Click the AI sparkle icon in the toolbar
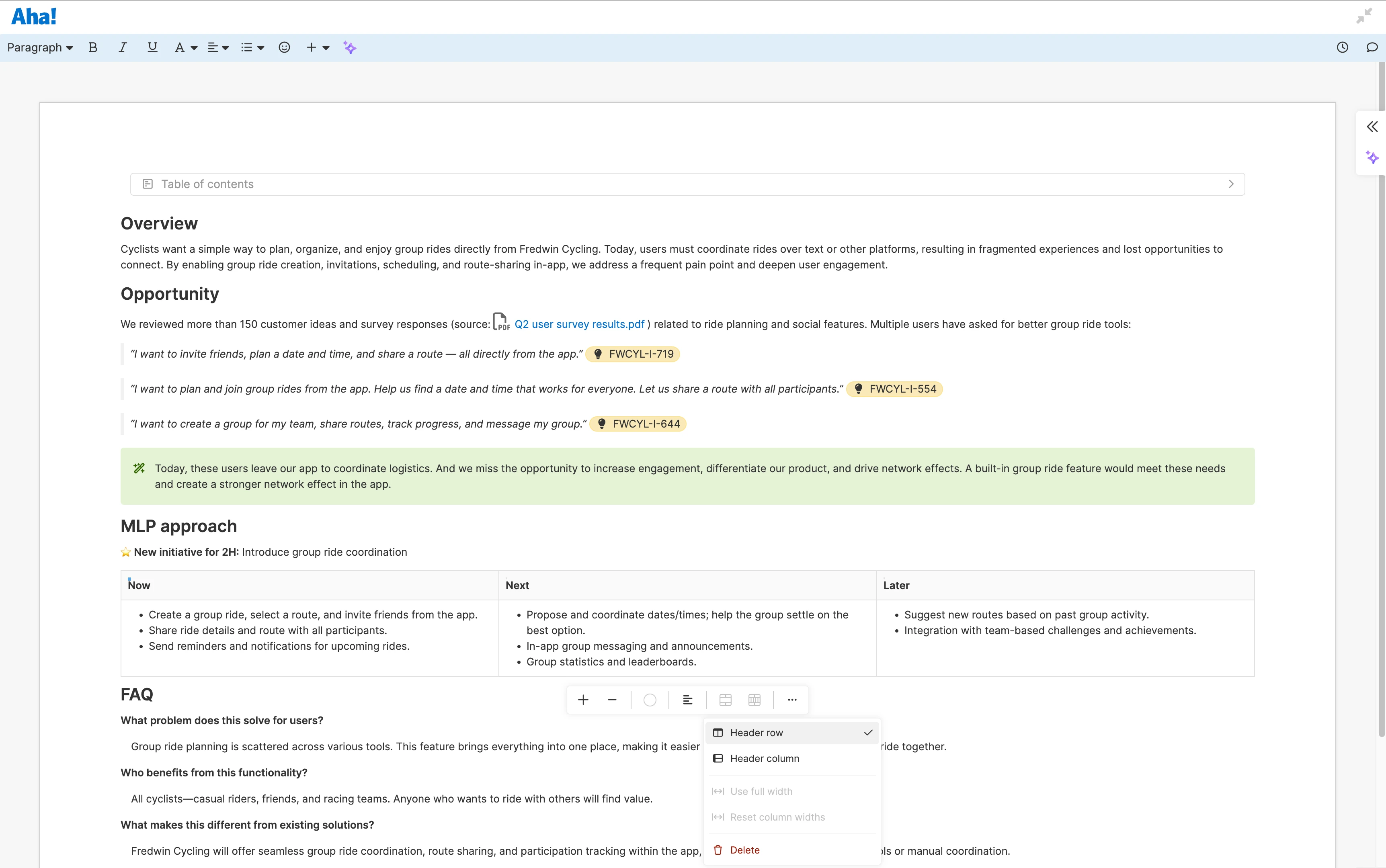 [350, 48]
